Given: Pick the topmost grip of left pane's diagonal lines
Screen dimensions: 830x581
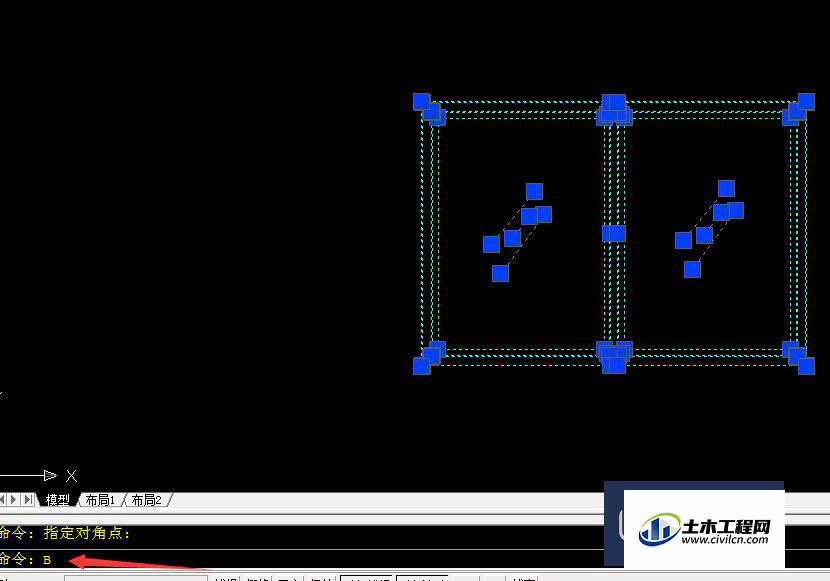Looking at the screenshot, I should 535,192.
